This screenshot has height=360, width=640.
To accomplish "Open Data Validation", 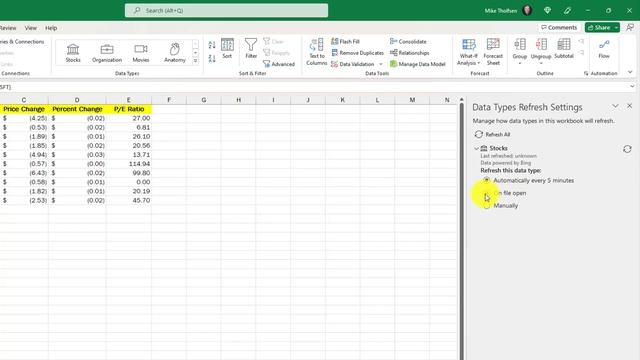I will point(353,64).
